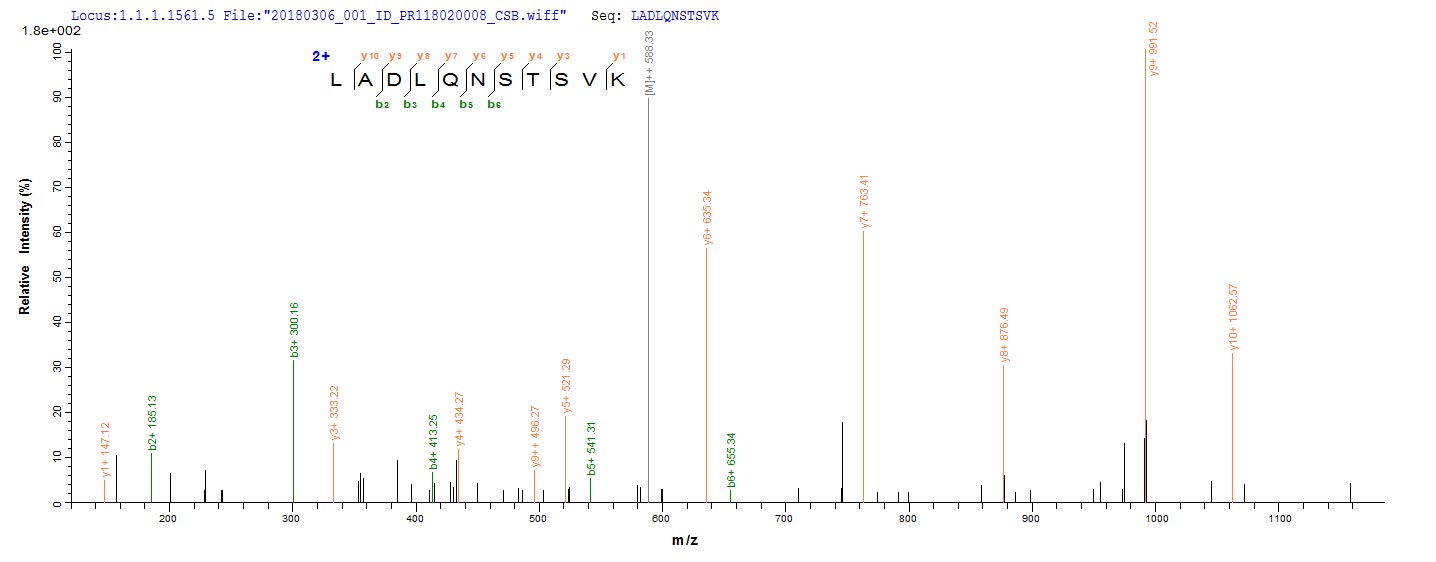Select the y5+ 521.29 peak label
The height and width of the screenshot is (562, 1436).
(566, 386)
